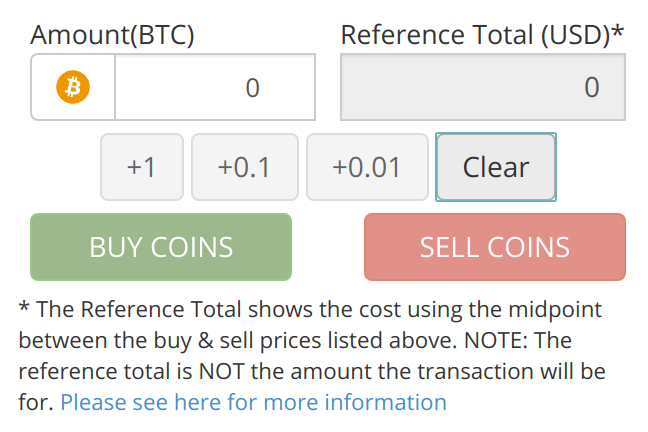Open the 'Please see here for more information' link
This screenshot has height=432, width=648.
pos(253,402)
